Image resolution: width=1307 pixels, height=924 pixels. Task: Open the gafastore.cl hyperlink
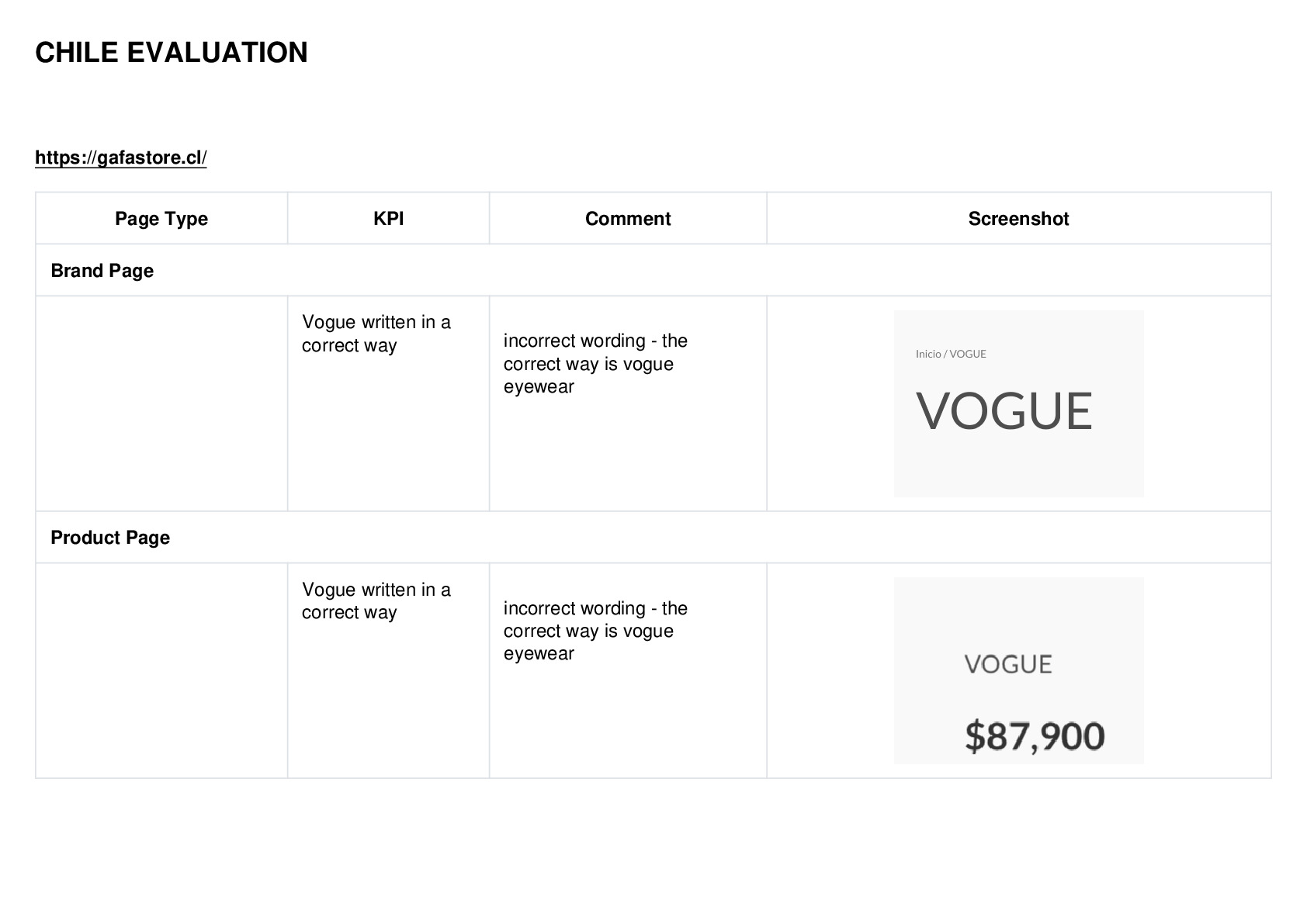[121, 157]
